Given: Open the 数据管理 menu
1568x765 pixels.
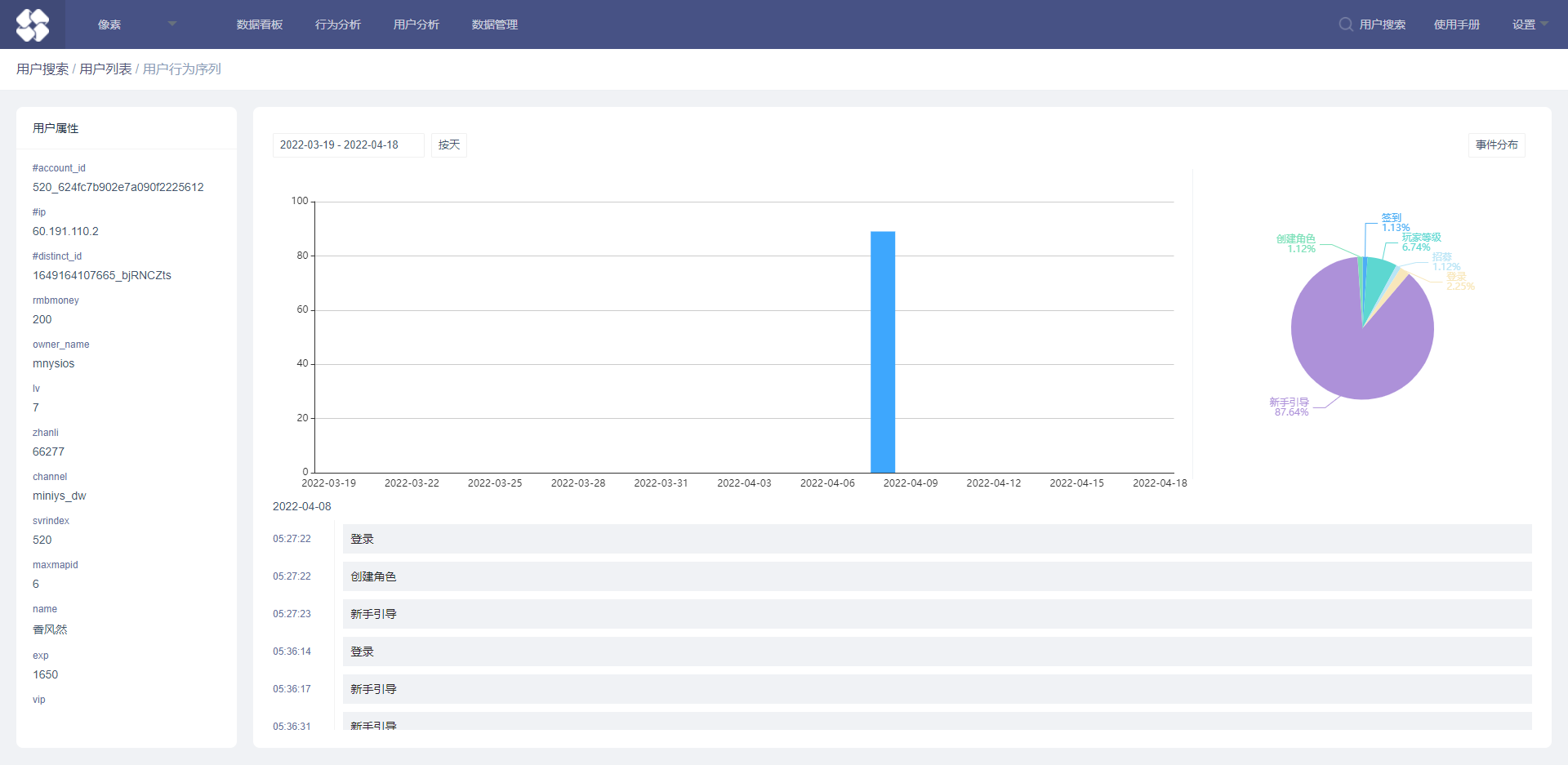Looking at the screenshot, I should coord(495,24).
